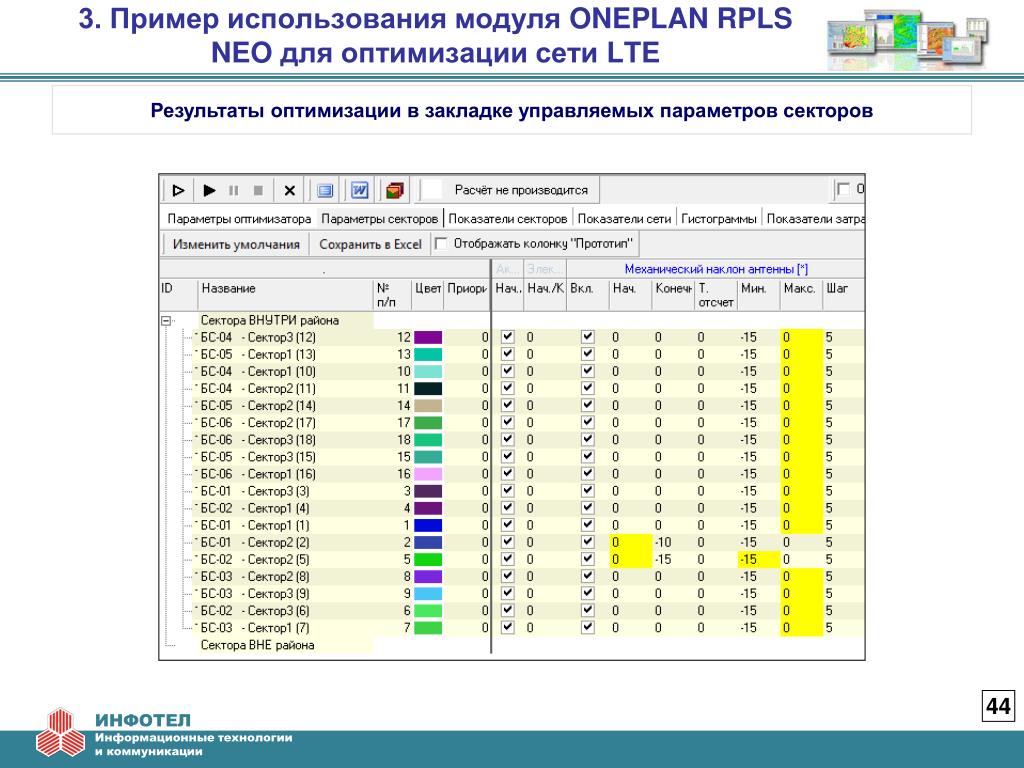Click the purple color swatch of БС-04 Сектор3 (12)
The width and height of the screenshot is (1024, 768).
(428, 338)
